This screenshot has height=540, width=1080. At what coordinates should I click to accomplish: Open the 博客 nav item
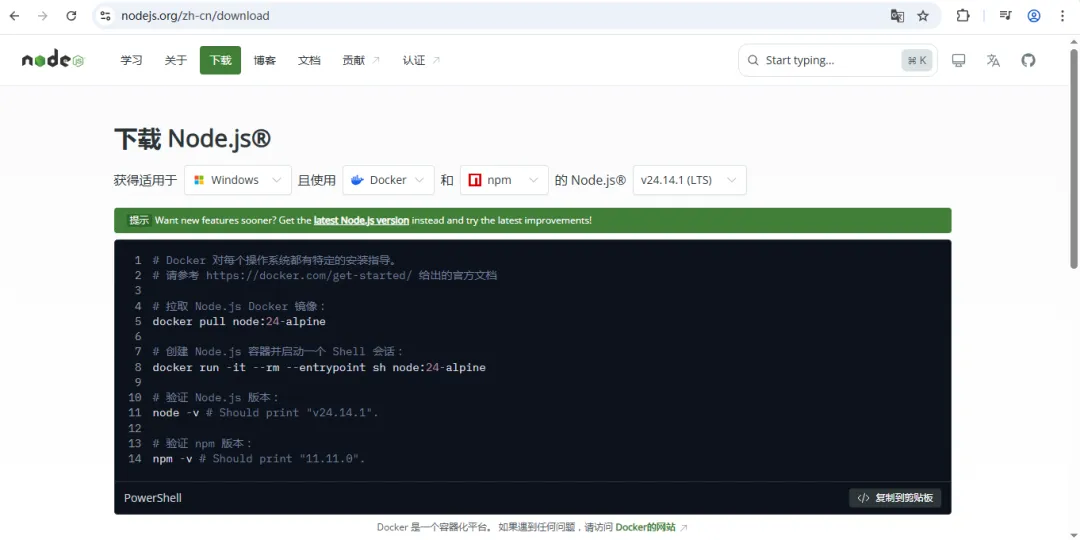click(x=264, y=61)
